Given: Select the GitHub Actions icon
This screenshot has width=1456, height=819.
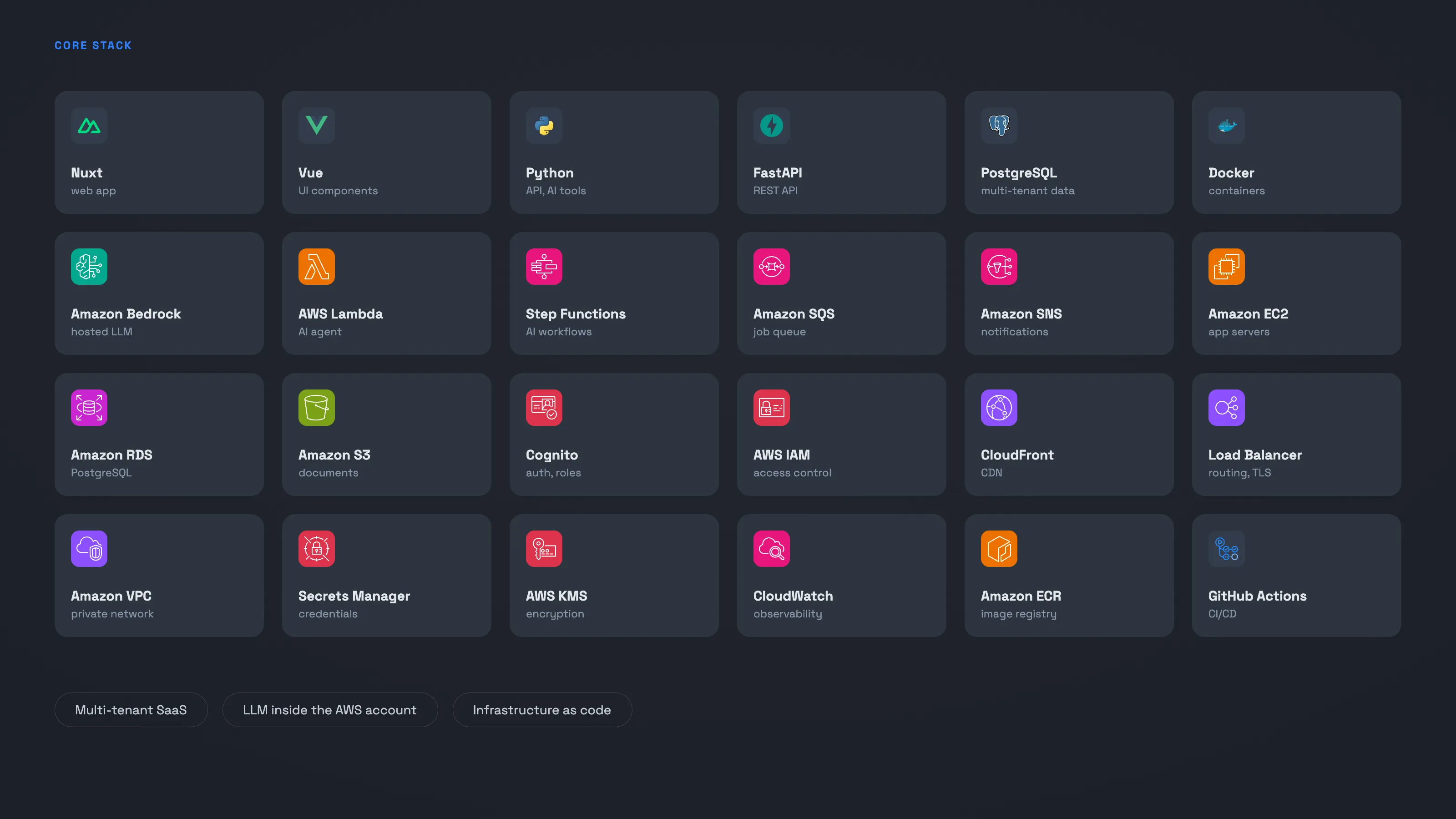Looking at the screenshot, I should click(x=1227, y=549).
